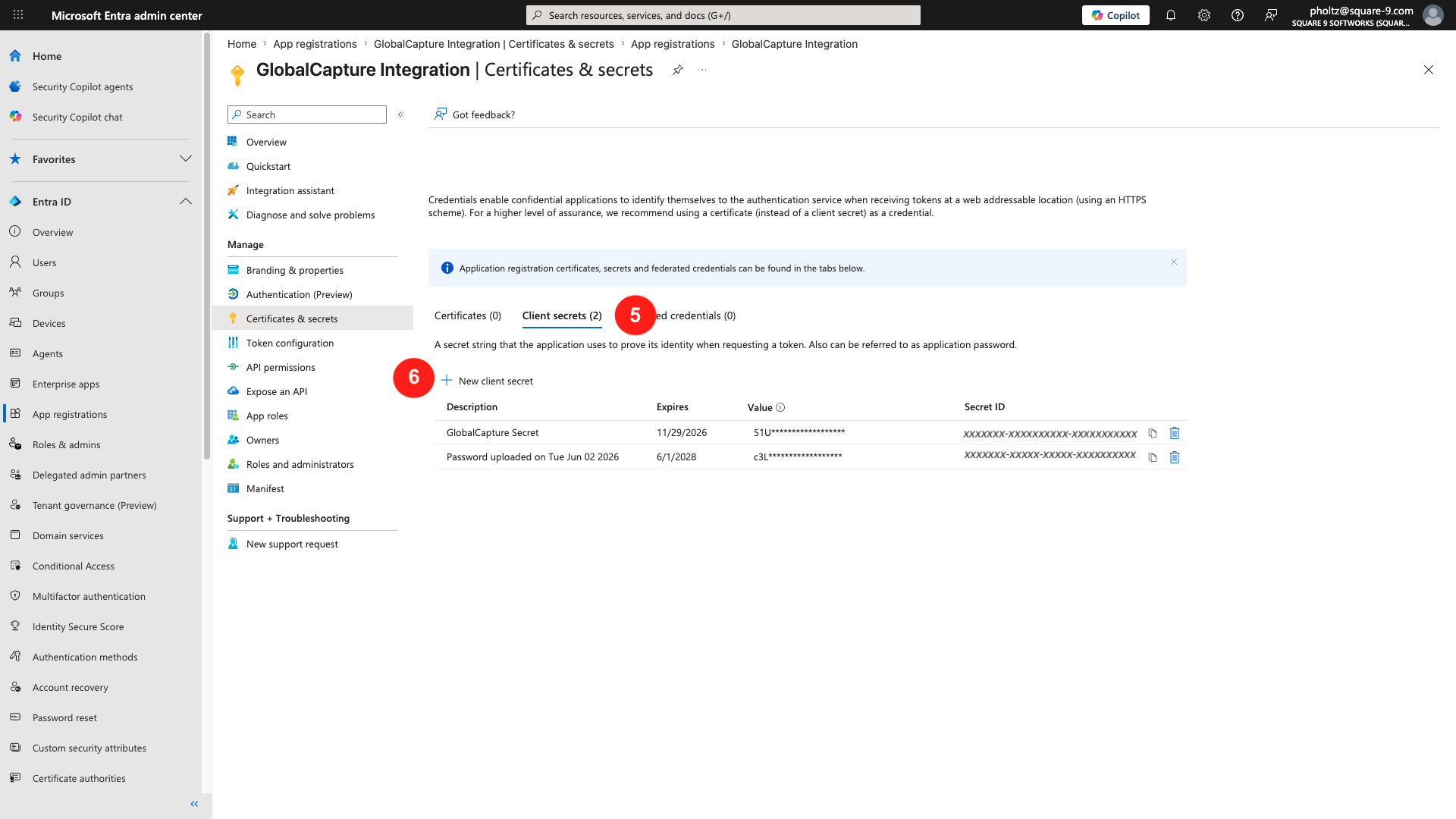Go to Home breadcrumb
The width and height of the screenshot is (1456, 819).
click(242, 44)
